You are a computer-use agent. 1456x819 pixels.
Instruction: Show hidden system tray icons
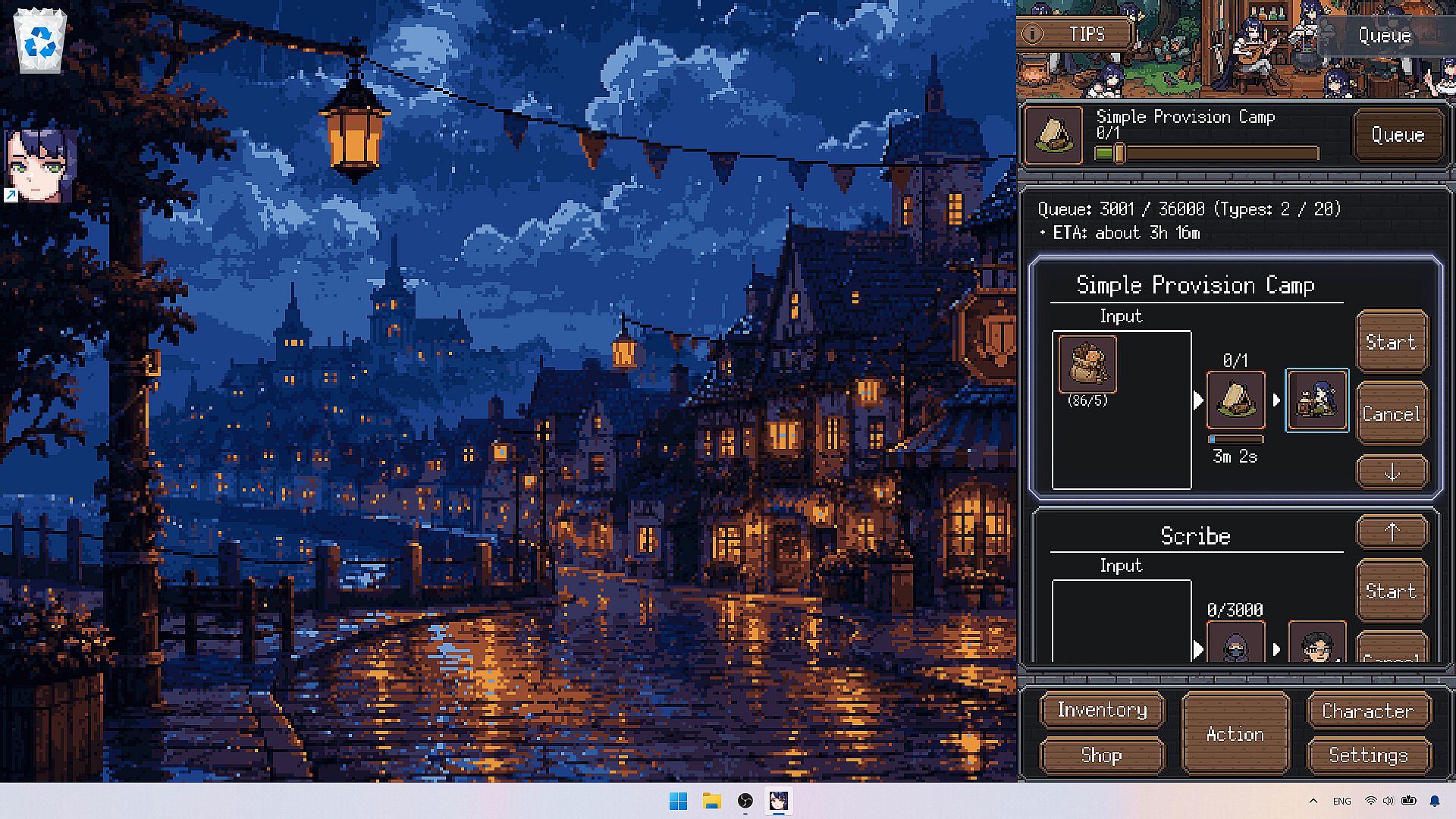pyautogui.click(x=1313, y=801)
